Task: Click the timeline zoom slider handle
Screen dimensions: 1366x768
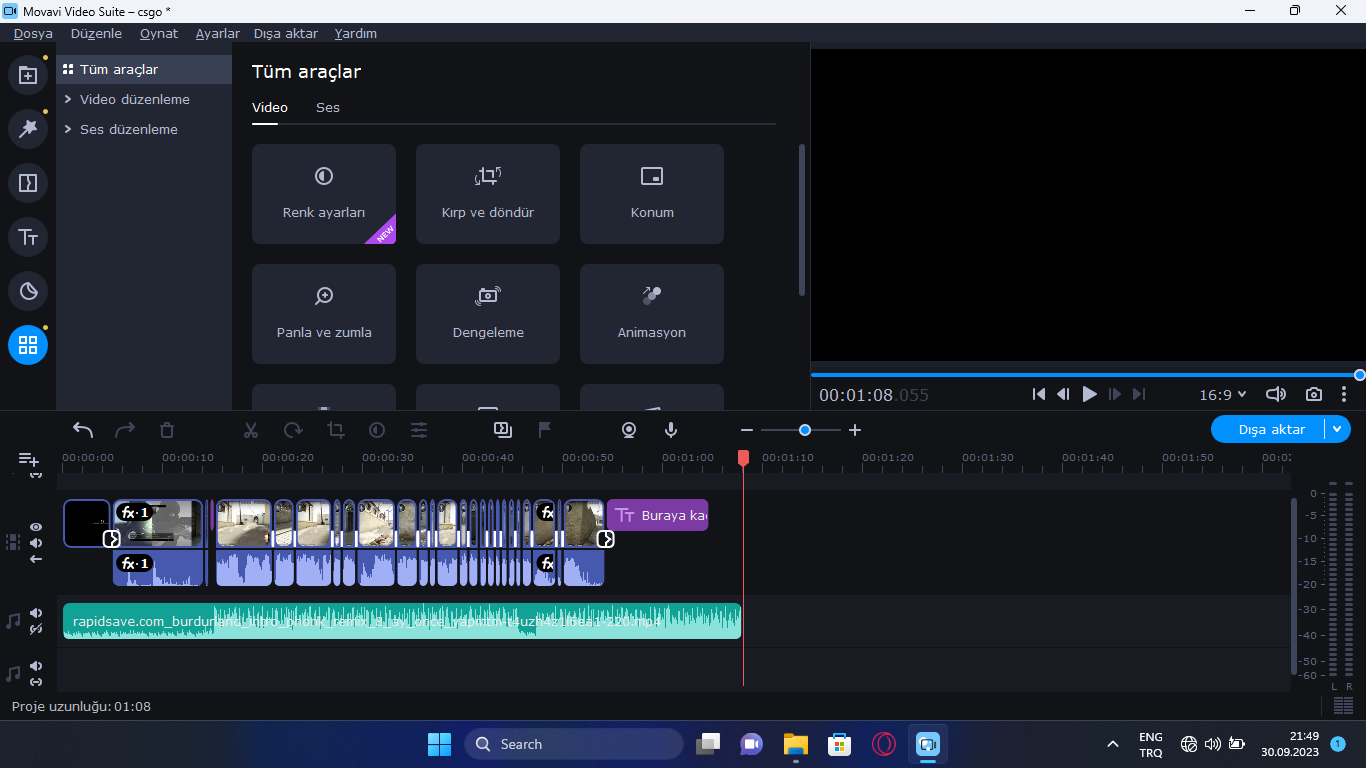Action: point(805,430)
